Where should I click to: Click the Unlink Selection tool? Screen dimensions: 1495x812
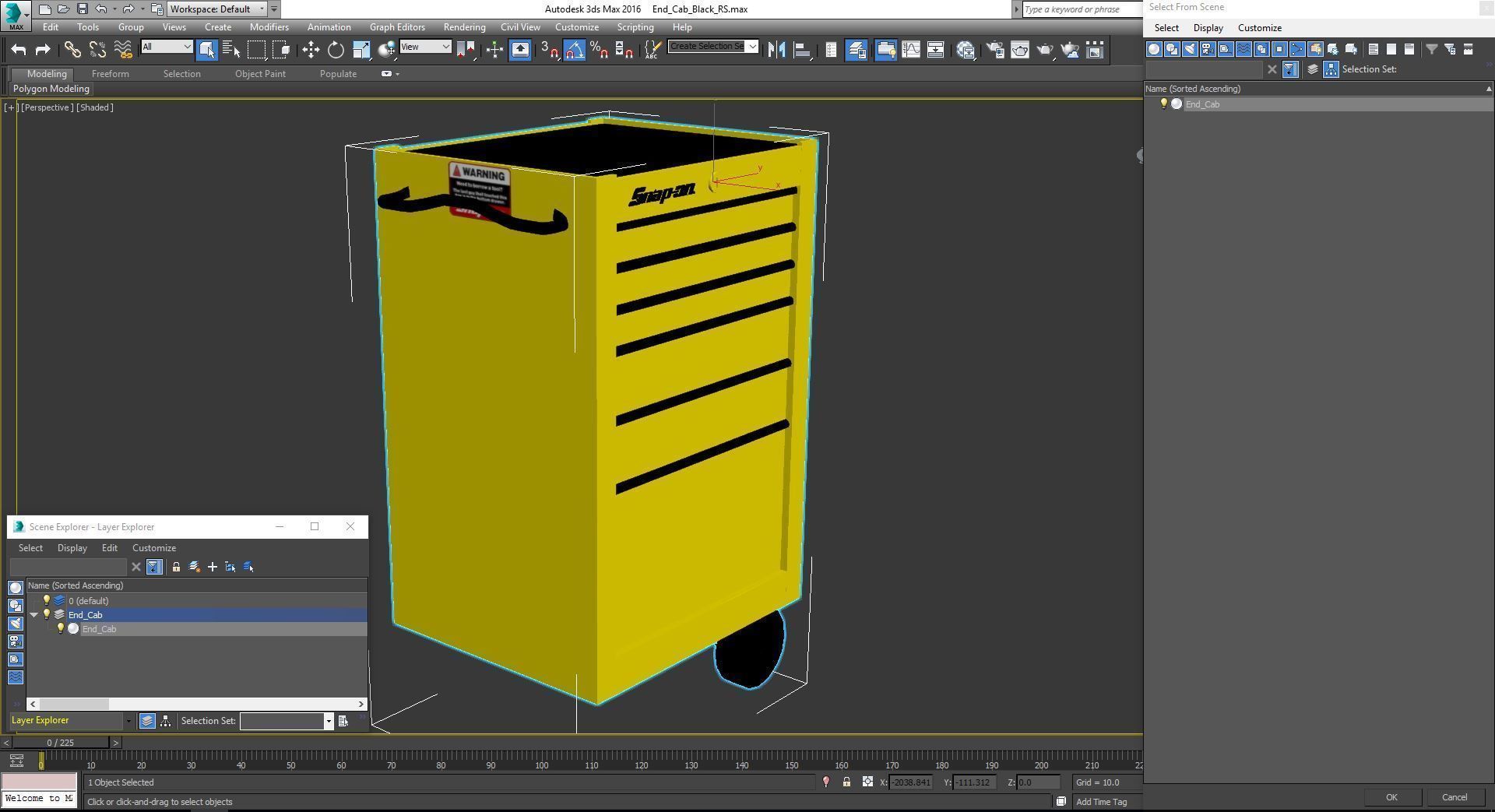coord(97,50)
